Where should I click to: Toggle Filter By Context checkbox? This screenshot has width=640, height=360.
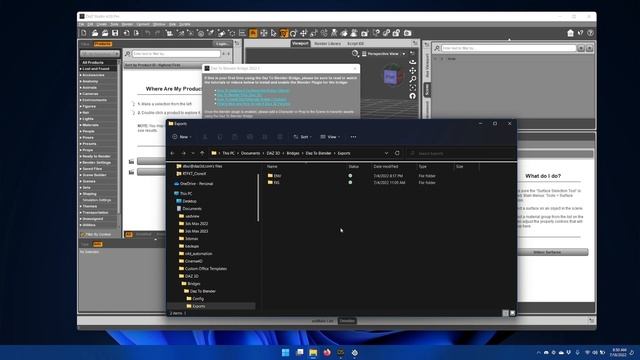83,235
